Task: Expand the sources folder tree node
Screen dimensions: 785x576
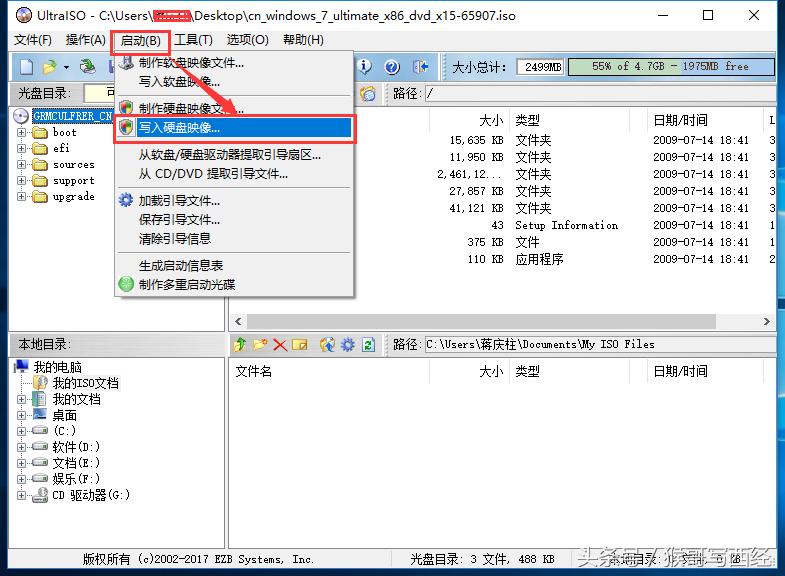Action: point(21,165)
